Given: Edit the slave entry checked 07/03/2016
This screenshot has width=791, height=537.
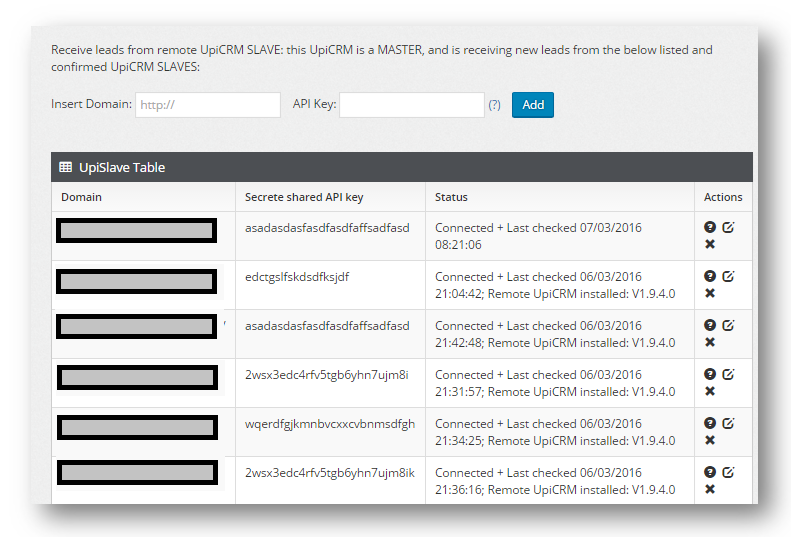Looking at the screenshot, I should coord(728,227).
